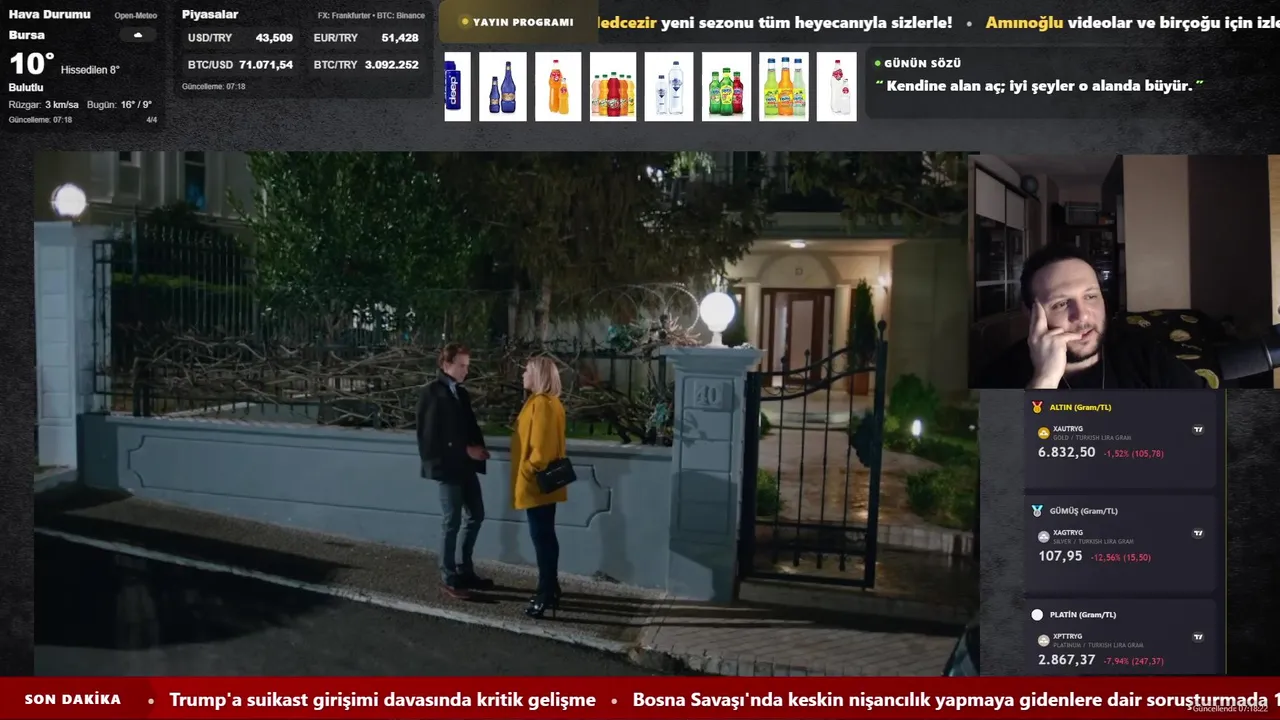Click the TradingView logo in the XAGTRYG card
The image size is (1280, 720).
(x=1198, y=533)
